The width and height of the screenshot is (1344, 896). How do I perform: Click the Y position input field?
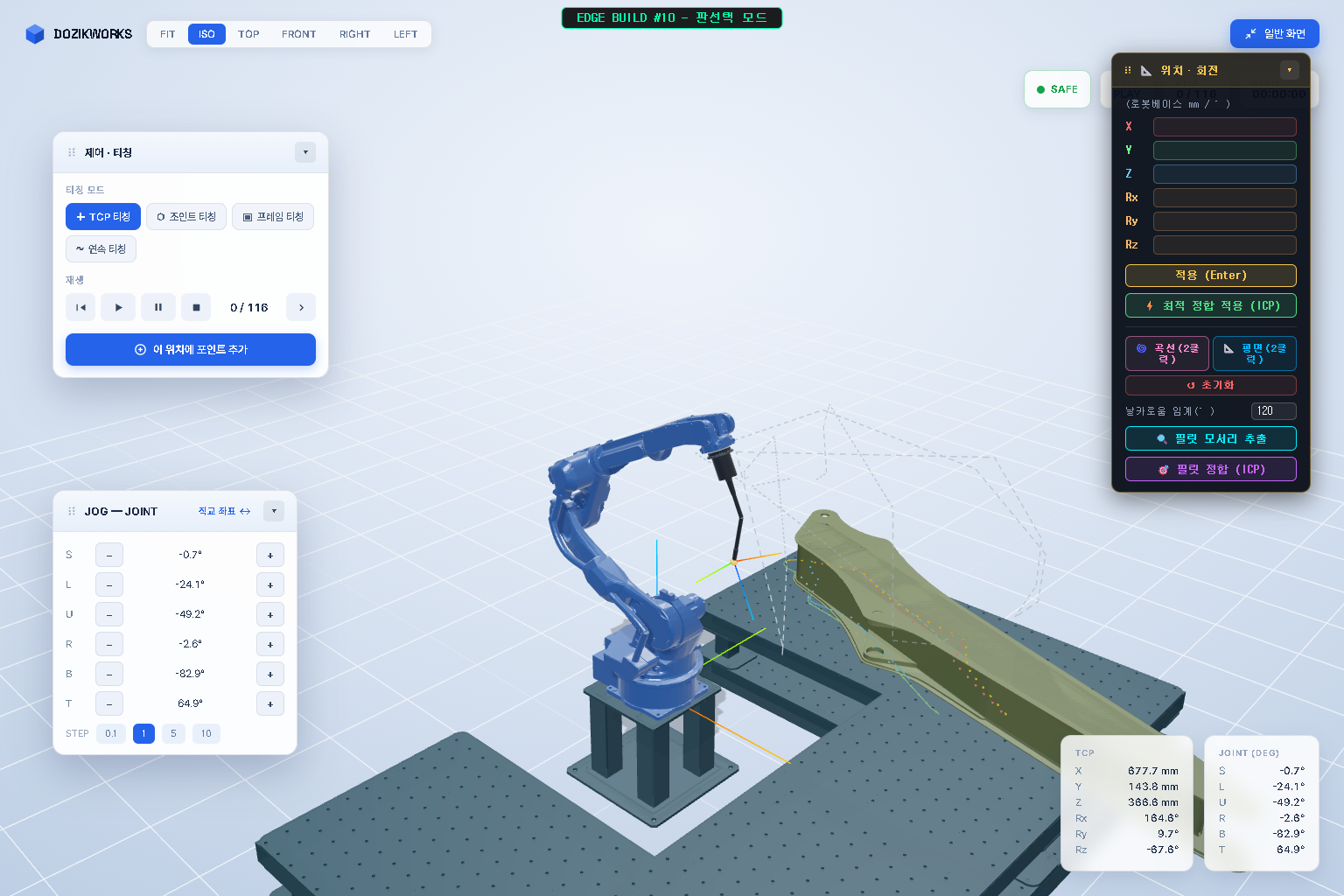[x=1225, y=150]
